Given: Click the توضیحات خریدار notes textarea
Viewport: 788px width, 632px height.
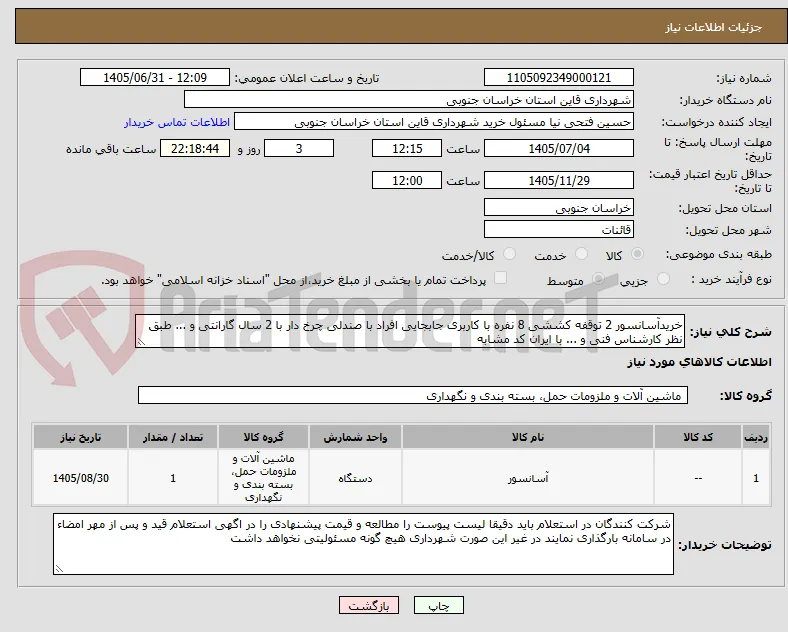Looking at the screenshot, I should (x=363, y=544).
